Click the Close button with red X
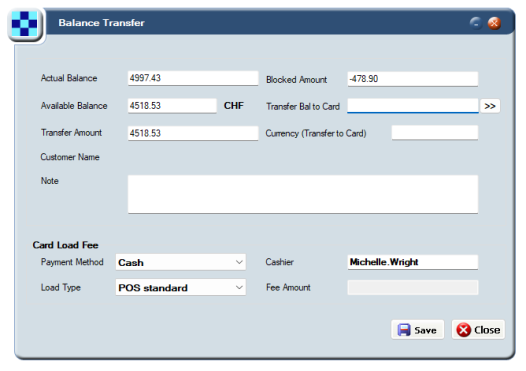Viewport: 526px width, 371px height. pos(478,330)
